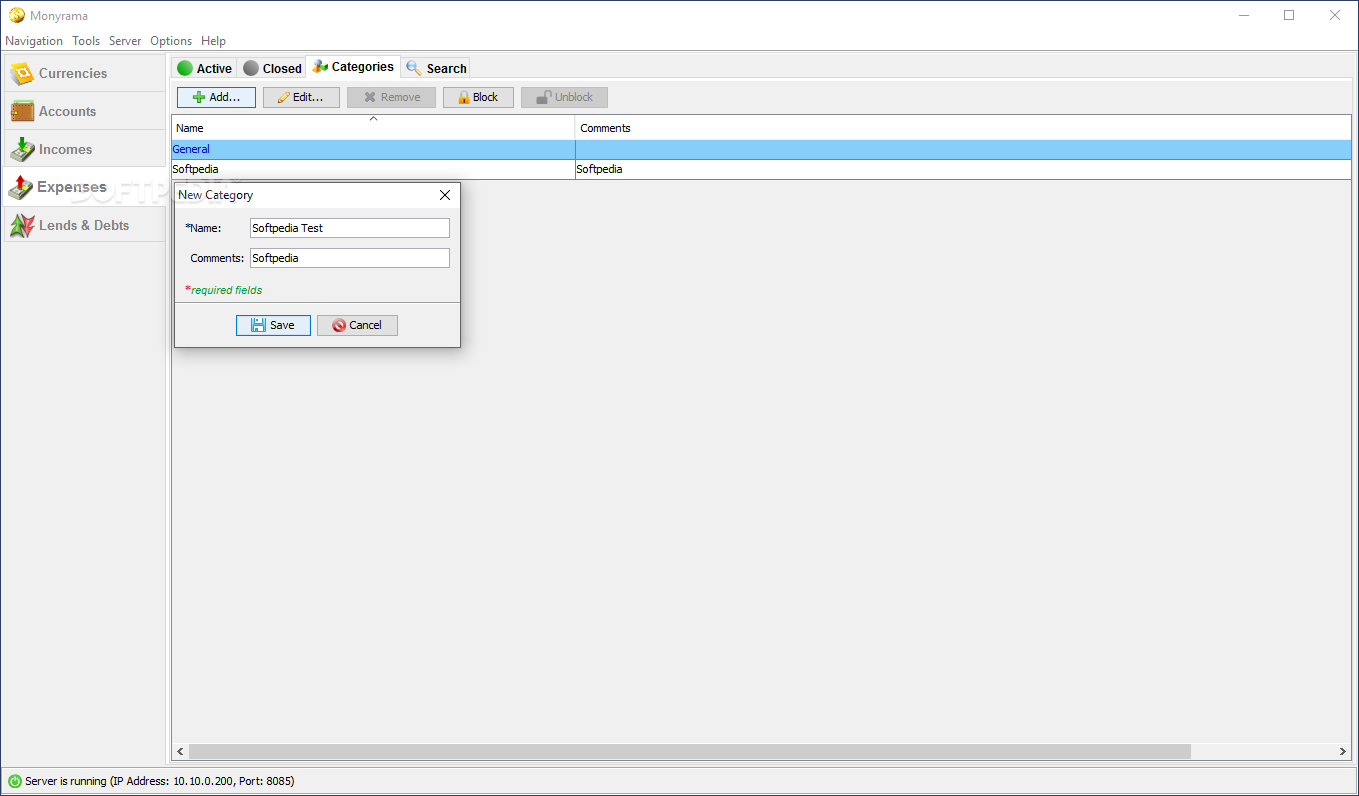Screen dimensions: 1359x796
Task: Sort by the Name column header
Action: pyautogui.click(x=373, y=128)
